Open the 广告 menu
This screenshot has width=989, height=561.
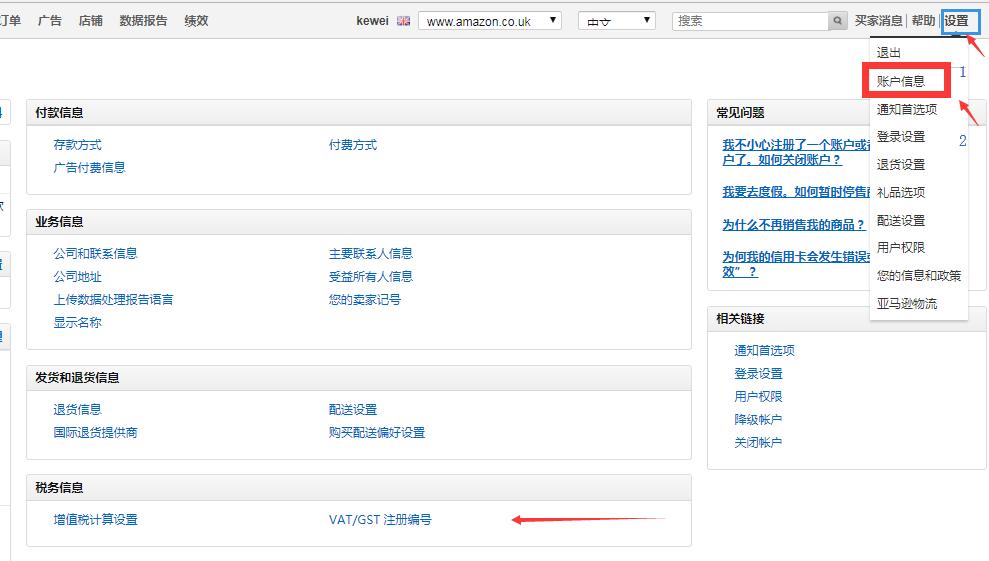[x=50, y=21]
